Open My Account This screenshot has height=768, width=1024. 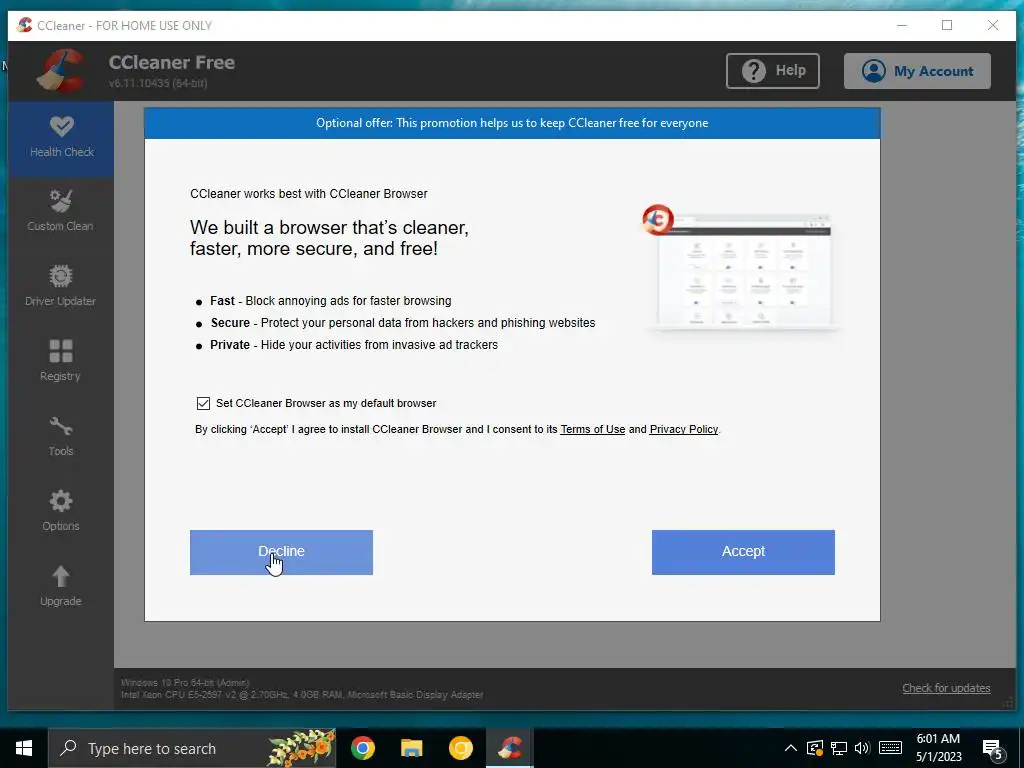[917, 71]
